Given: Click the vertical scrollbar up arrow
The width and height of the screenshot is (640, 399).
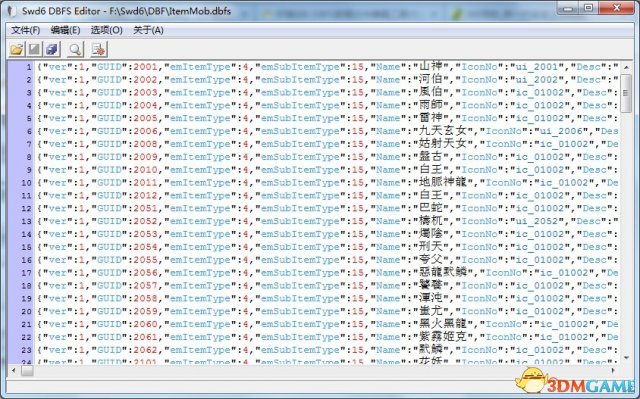Looking at the screenshot, I should pyautogui.click(x=626, y=67).
